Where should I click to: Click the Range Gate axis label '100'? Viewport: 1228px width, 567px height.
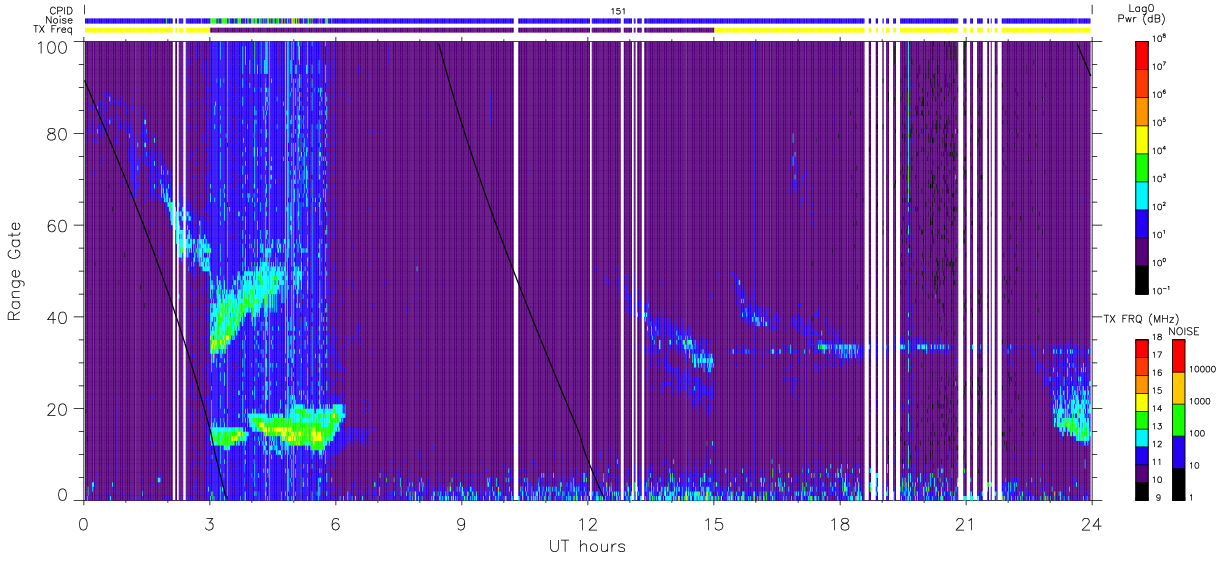pos(54,47)
